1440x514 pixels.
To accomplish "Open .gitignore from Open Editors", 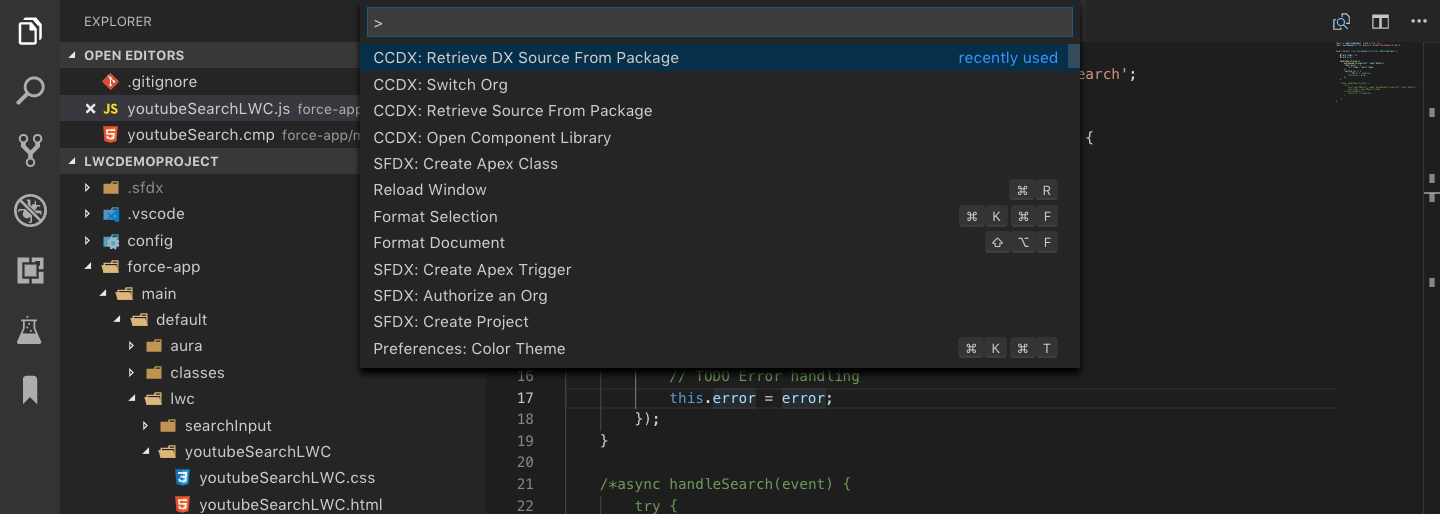I will 162,82.
